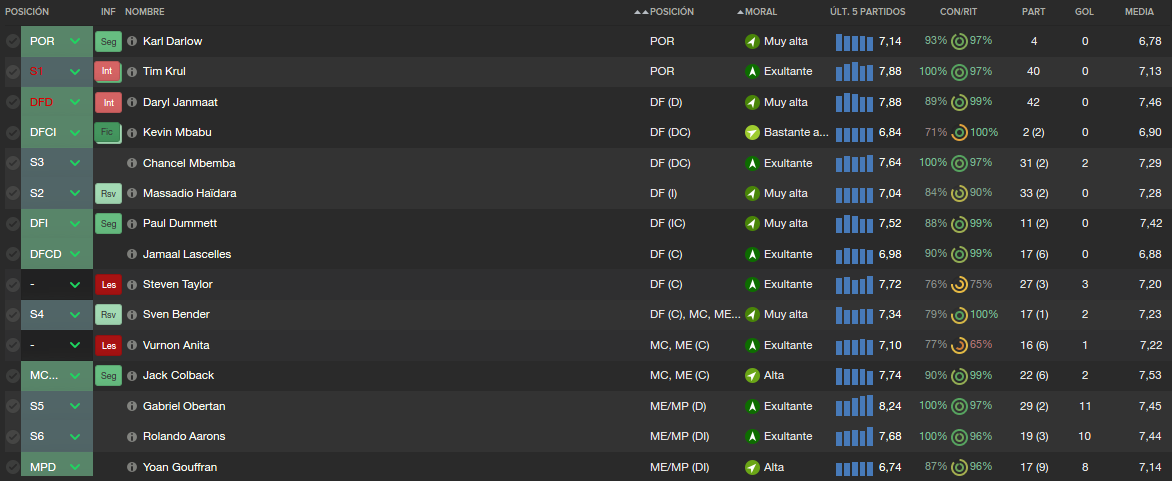Click Fic status badge for Kevin Mbabu
Screen dimensions: 1172x481
[108, 133]
